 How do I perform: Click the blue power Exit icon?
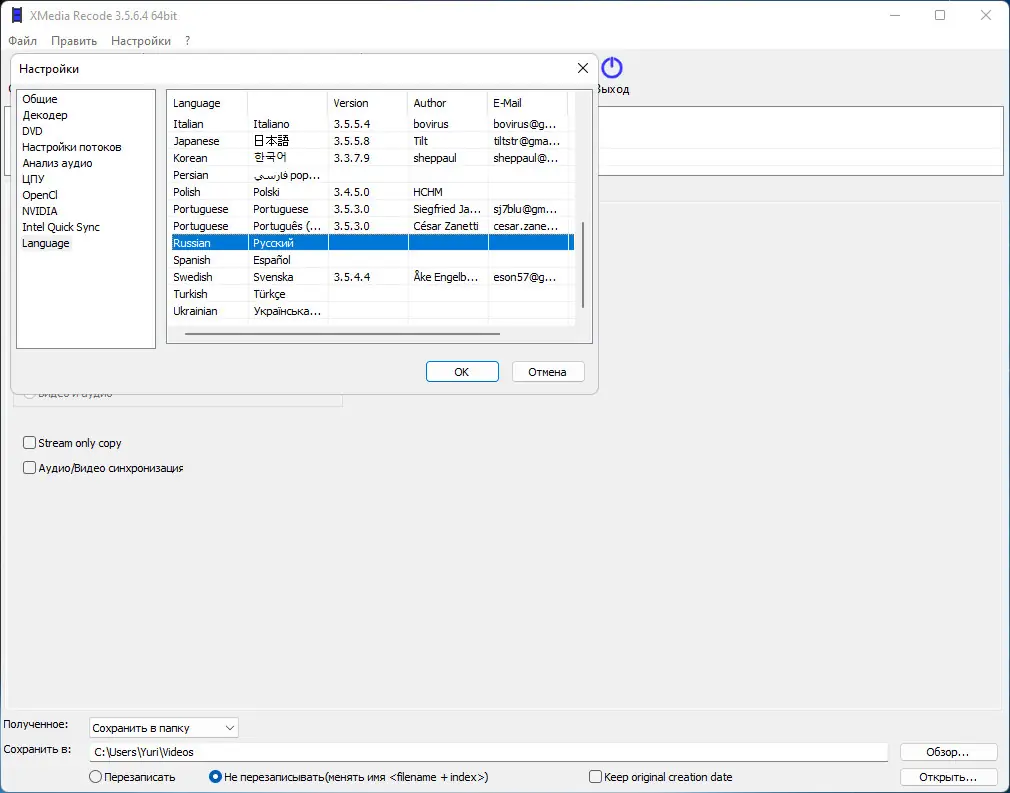[x=612, y=68]
